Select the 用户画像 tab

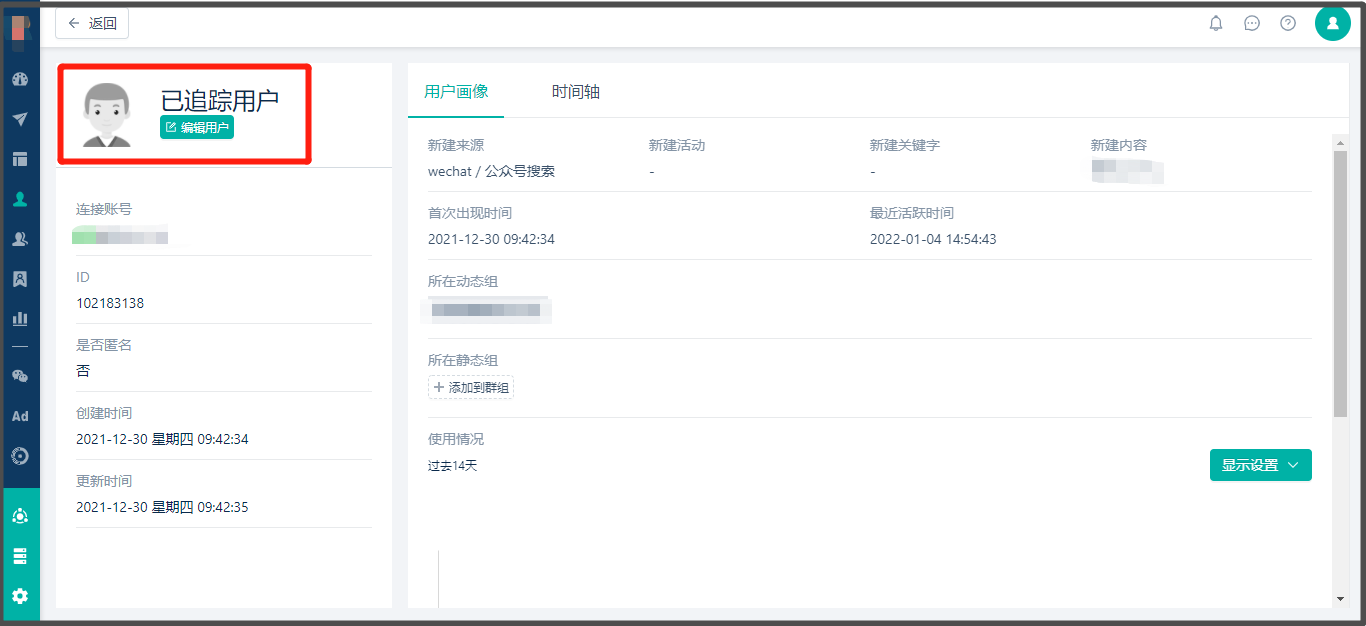coord(456,92)
